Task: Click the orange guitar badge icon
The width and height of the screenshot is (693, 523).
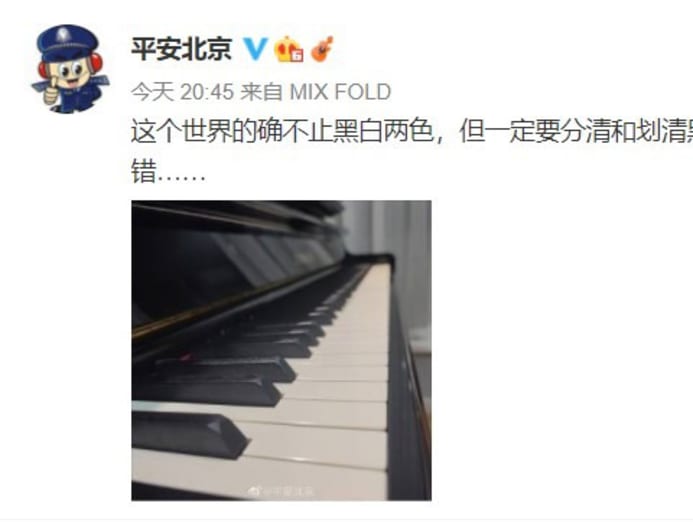Action: [x=322, y=48]
